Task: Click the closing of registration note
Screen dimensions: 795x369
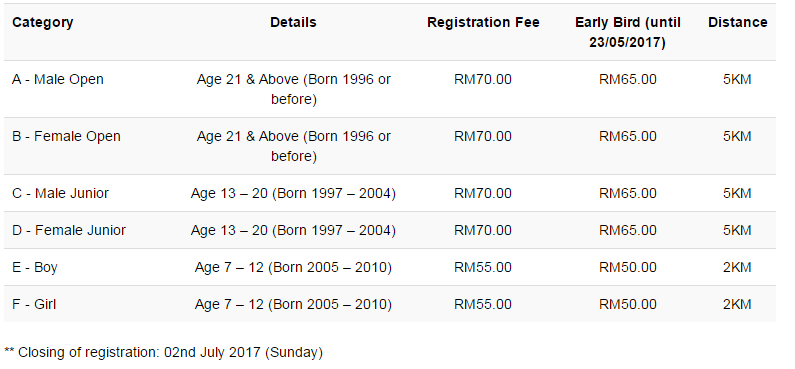Action: click(x=163, y=352)
